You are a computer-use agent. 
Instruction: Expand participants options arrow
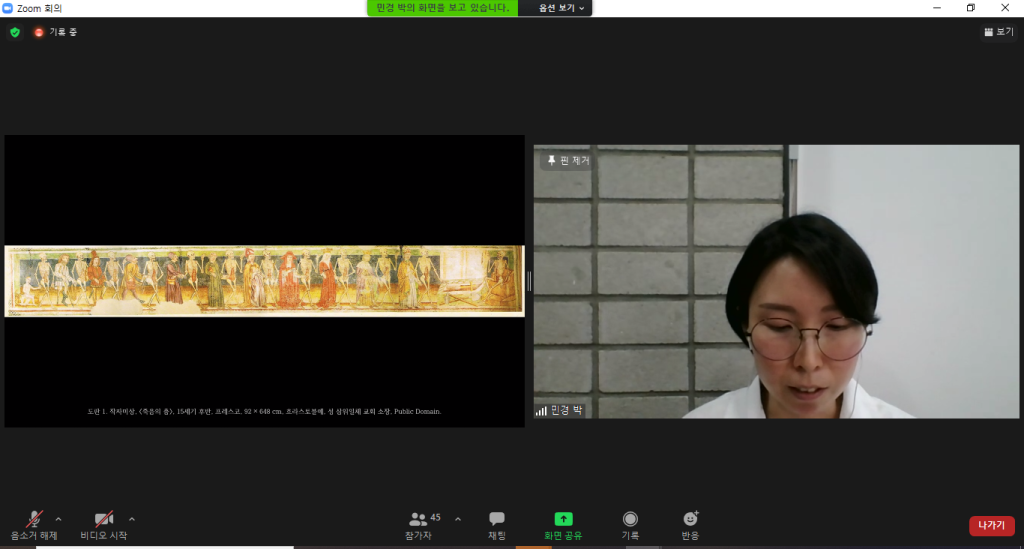(x=458, y=520)
